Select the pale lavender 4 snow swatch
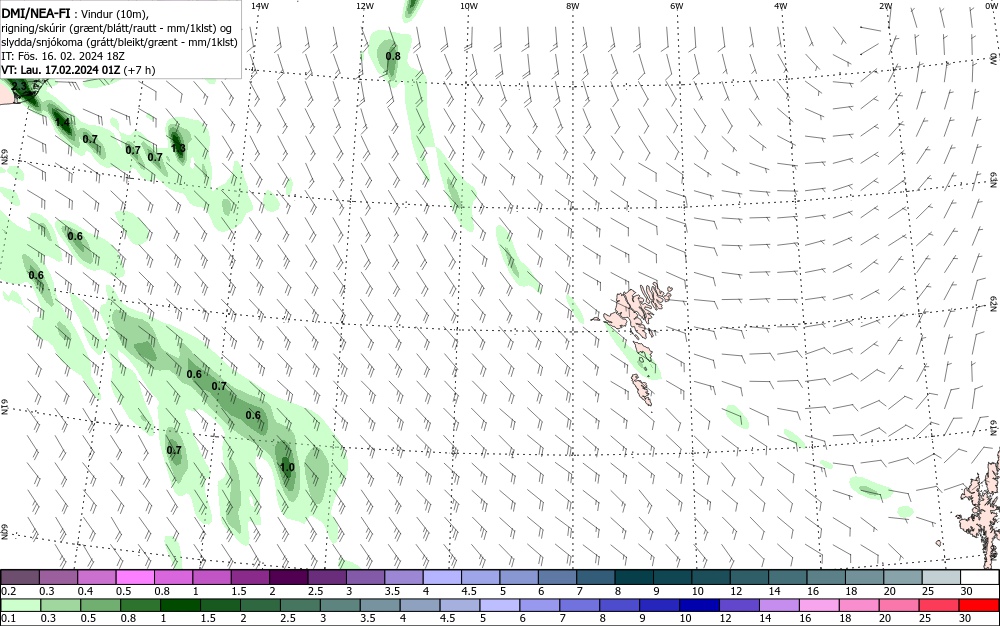 442,577
